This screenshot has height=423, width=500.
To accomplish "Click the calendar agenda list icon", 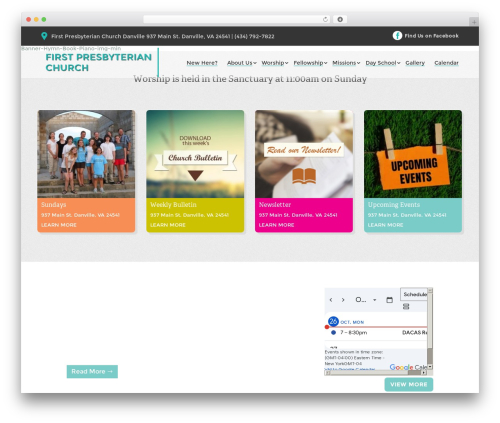I will tap(406, 306).
